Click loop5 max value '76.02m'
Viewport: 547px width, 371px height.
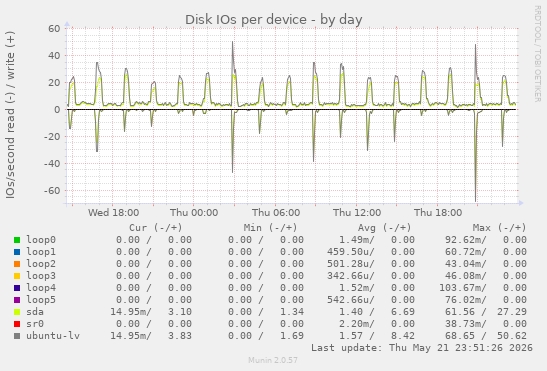[466, 299]
